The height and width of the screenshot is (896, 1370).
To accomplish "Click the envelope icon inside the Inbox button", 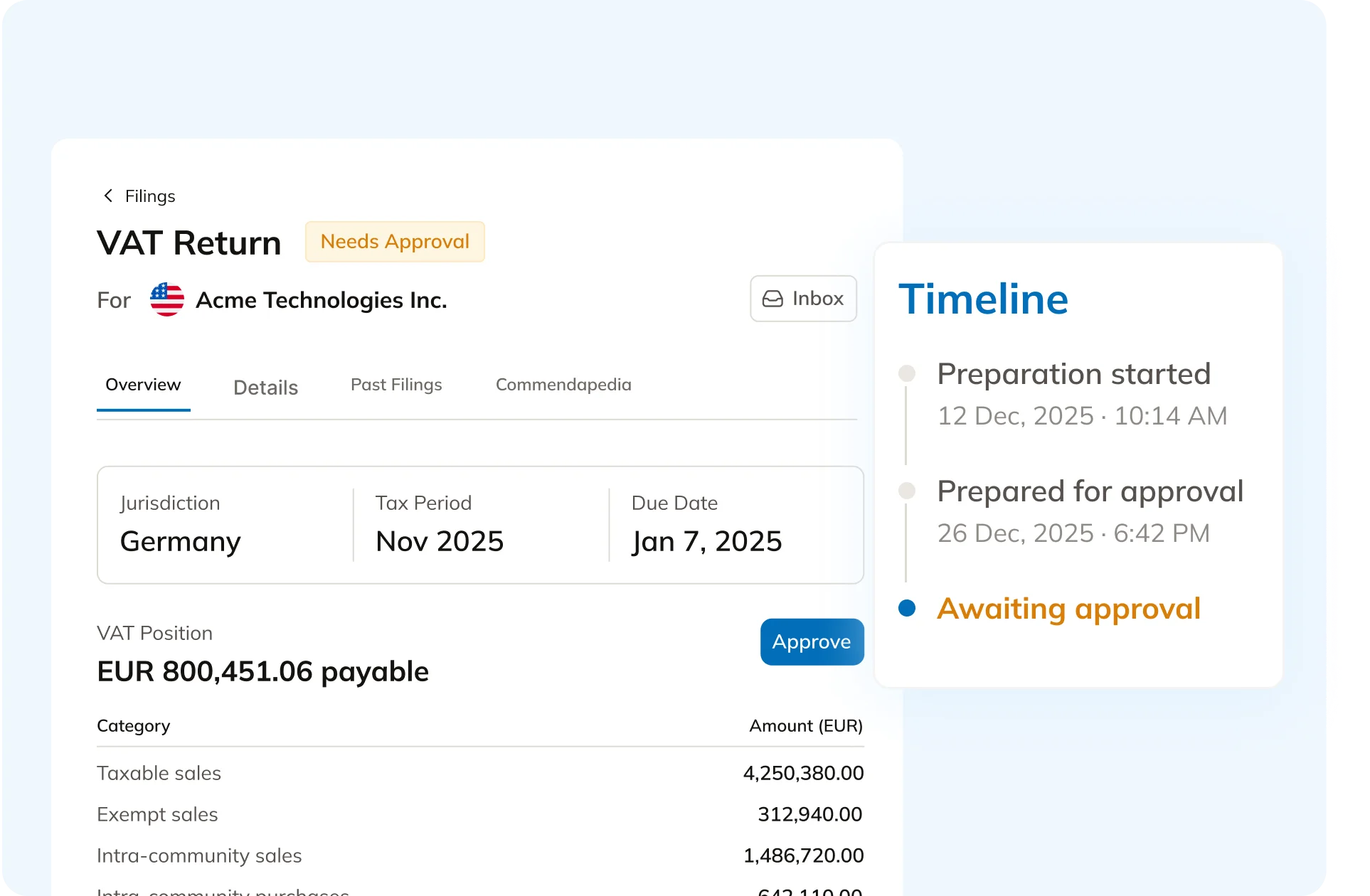I will coord(773,299).
